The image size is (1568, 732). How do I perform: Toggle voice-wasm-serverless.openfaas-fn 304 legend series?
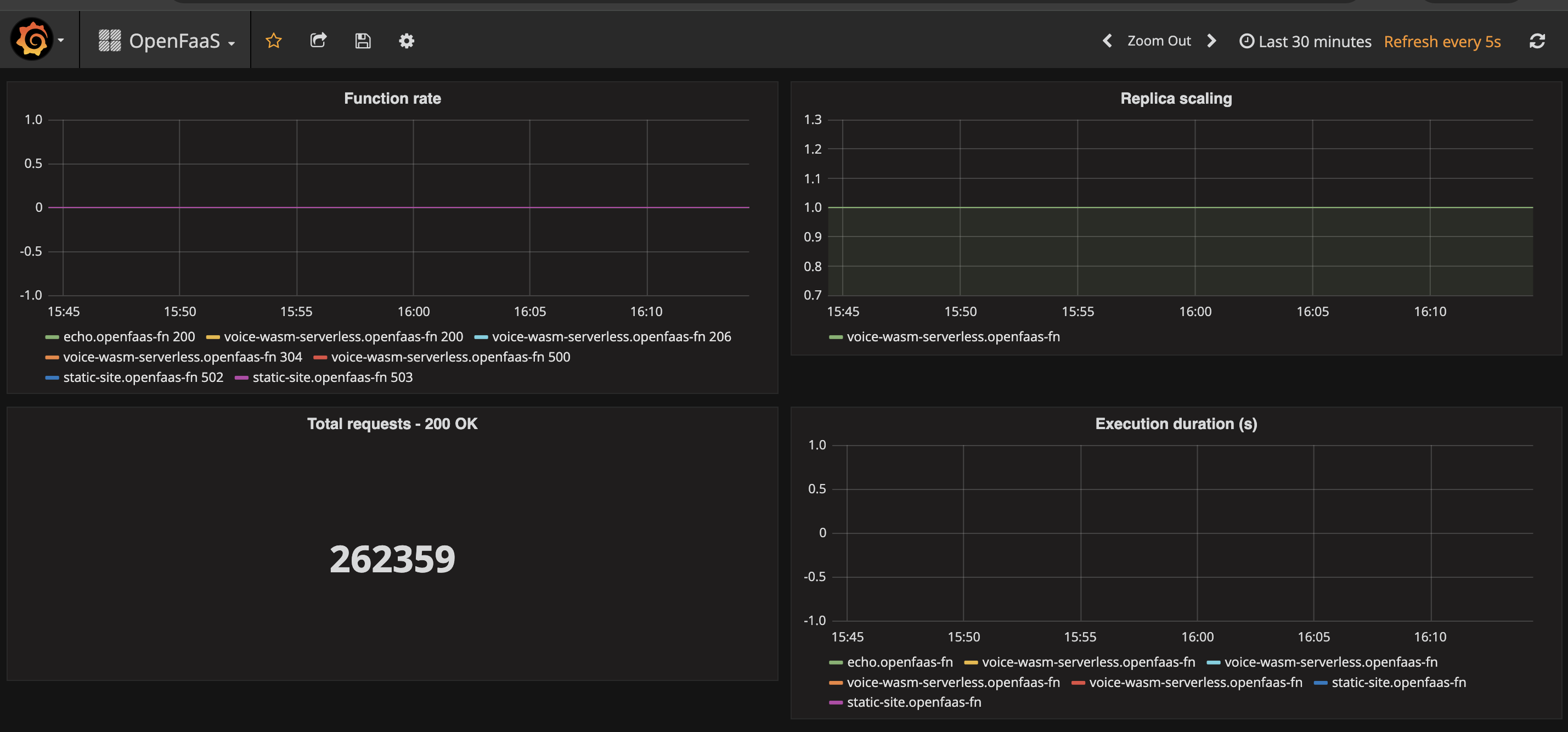(183, 357)
